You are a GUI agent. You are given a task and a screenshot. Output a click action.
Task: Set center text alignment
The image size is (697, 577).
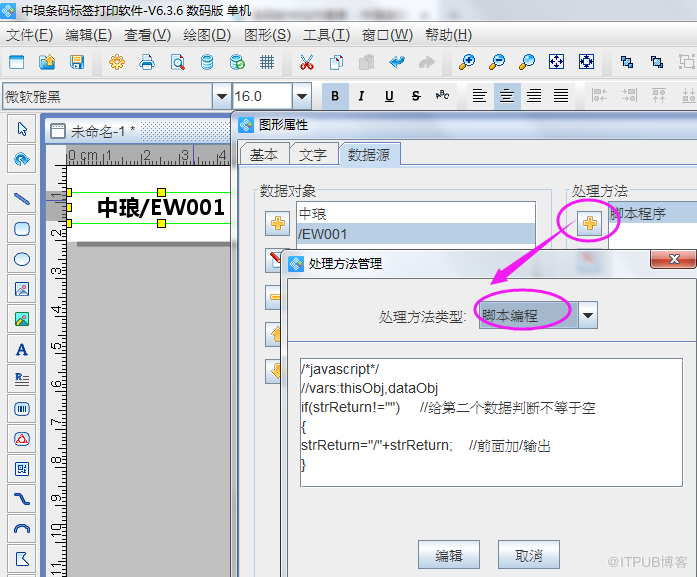tap(507, 96)
